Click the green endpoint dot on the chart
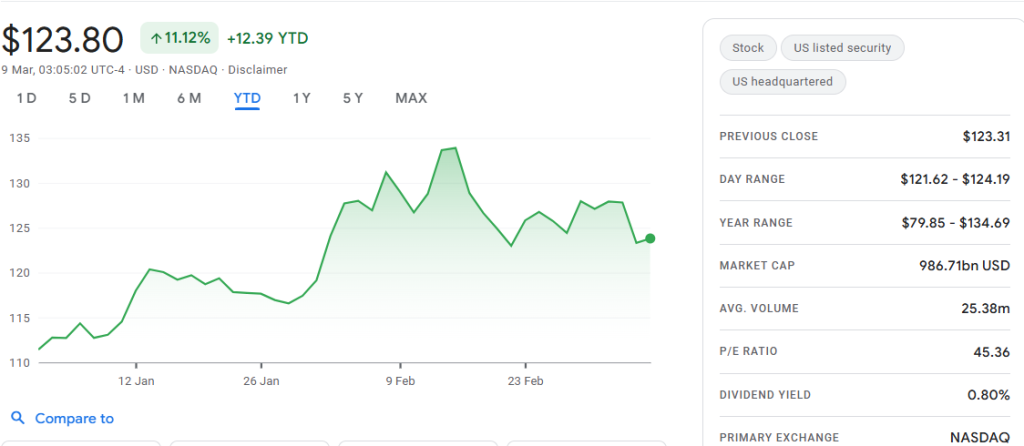The image size is (1024, 446). [650, 238]
